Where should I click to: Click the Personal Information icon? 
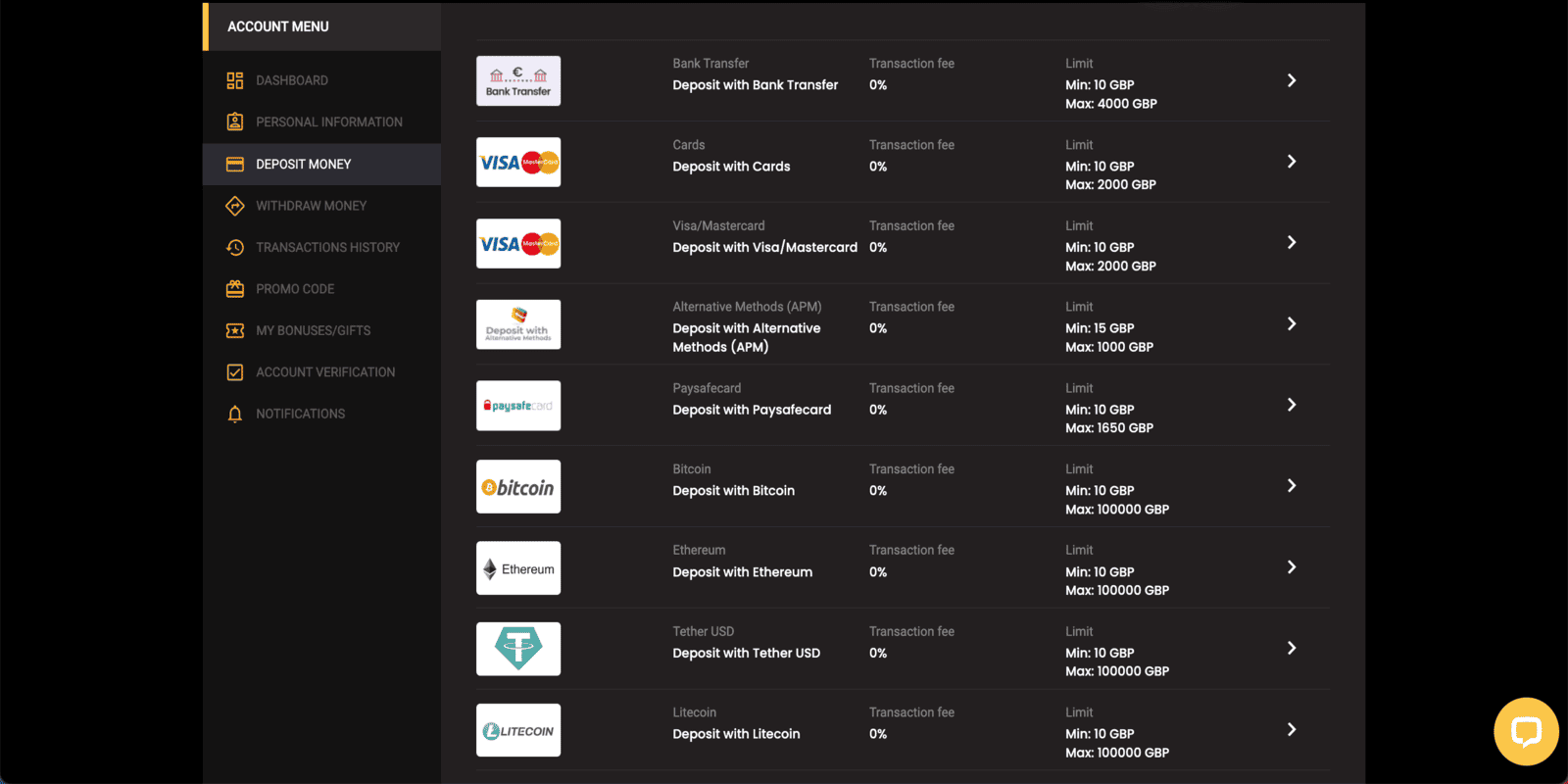tap(235, 122)
